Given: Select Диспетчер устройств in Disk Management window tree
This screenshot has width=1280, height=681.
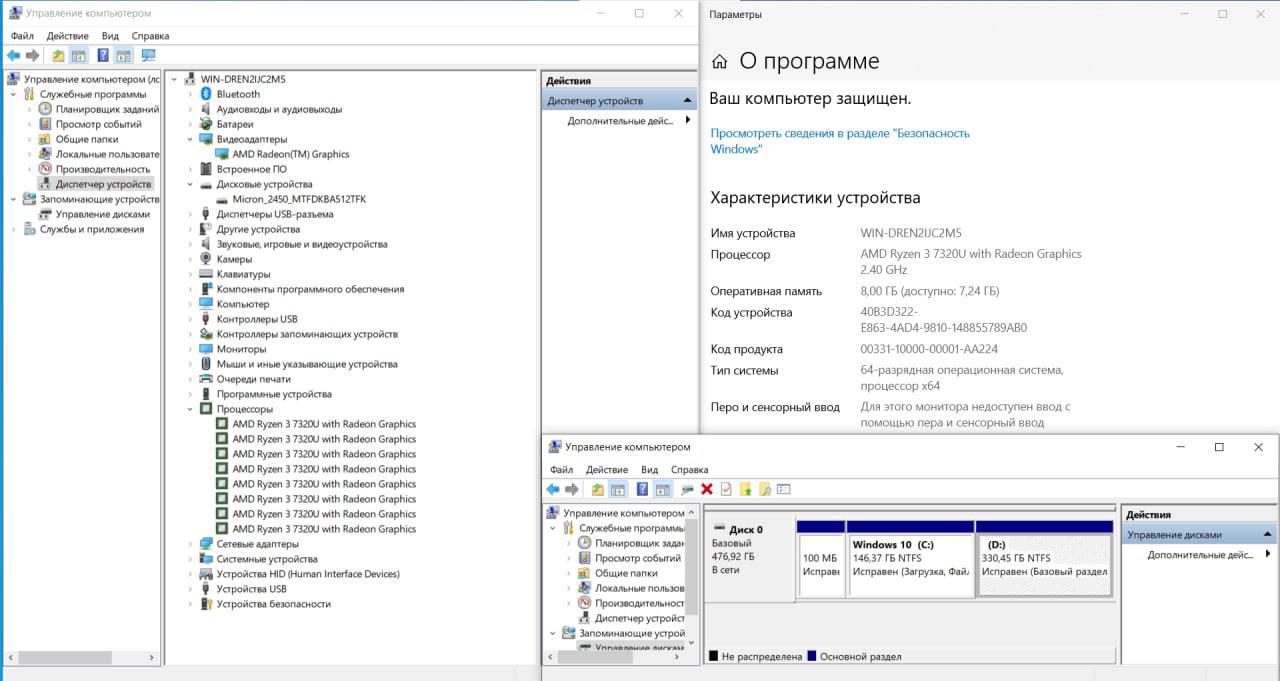Looking at the screenshot, I should pos(640,618).
